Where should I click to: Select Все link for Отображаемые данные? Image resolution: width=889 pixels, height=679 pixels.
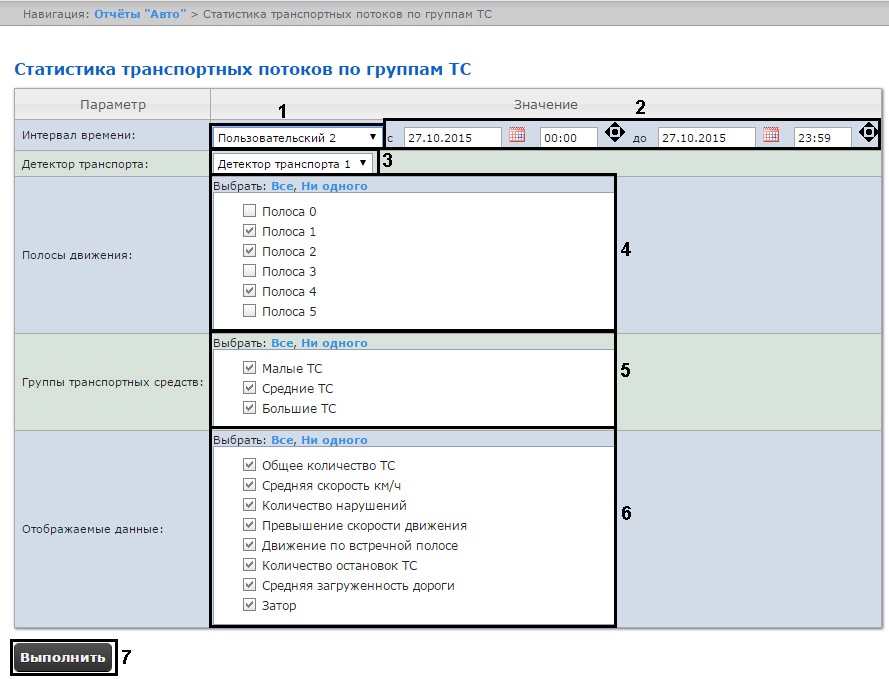coord(282,440)
